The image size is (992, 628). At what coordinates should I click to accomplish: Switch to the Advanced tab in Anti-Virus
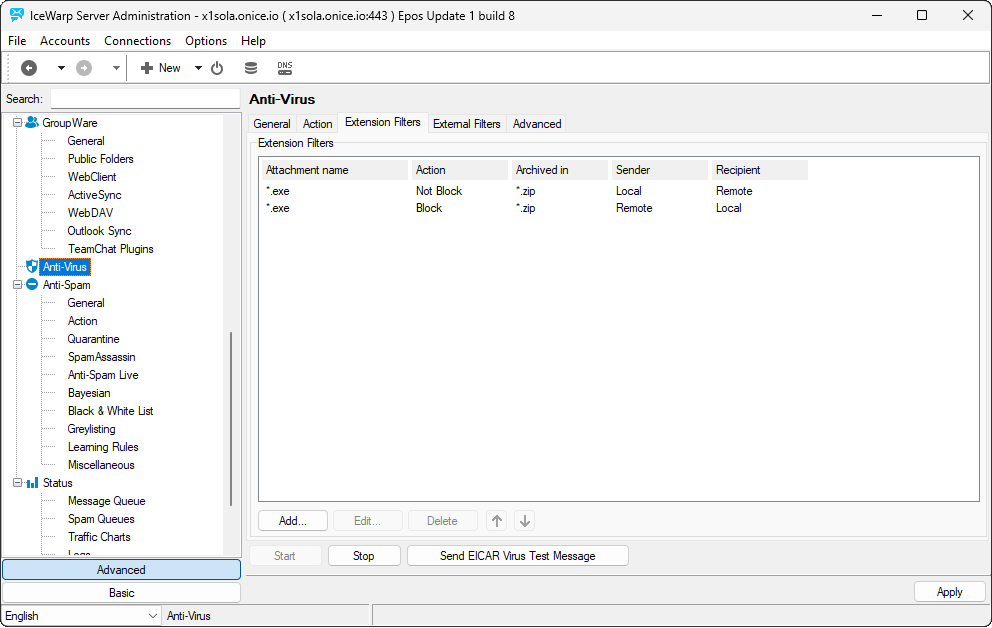click(x=537, y=124)
